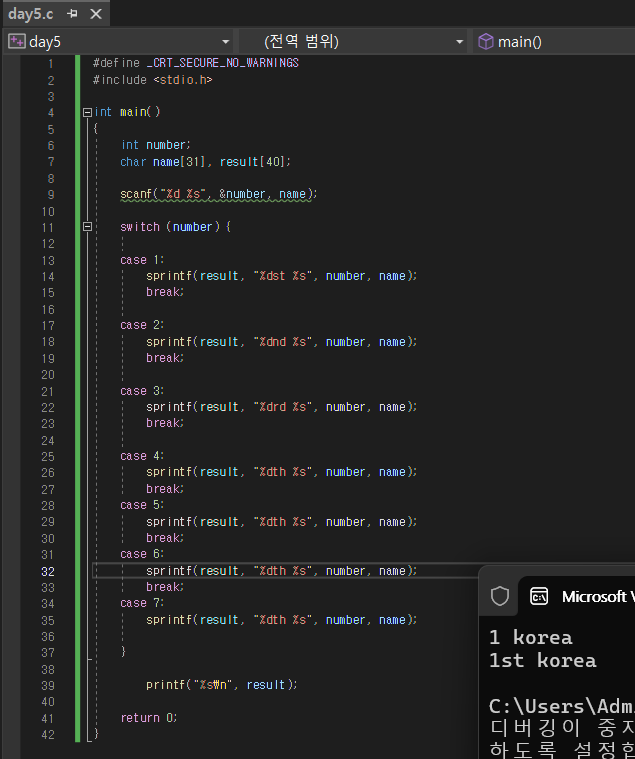The width and height of the screenshot is (635, 759).
Task: Click the day5 project icon
Action: coord(16,41)
